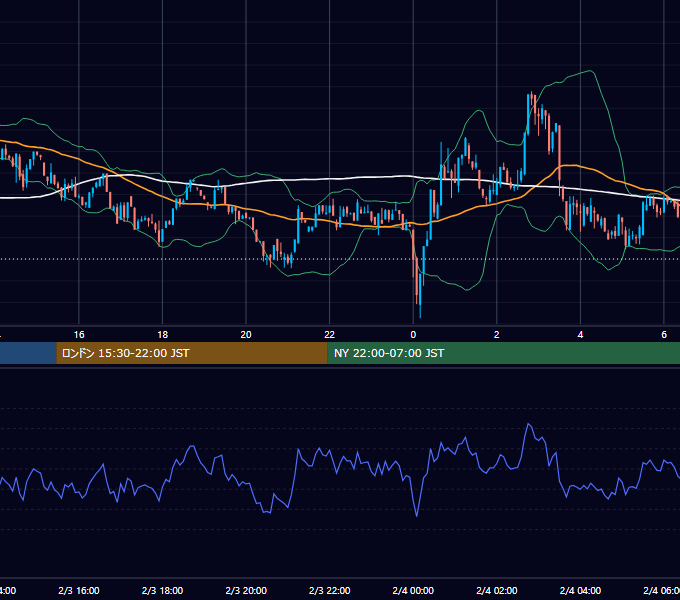This screenshot has width=680, height=600.
Task: Select the 20 hour label on price chart axis
Action: 246,335
